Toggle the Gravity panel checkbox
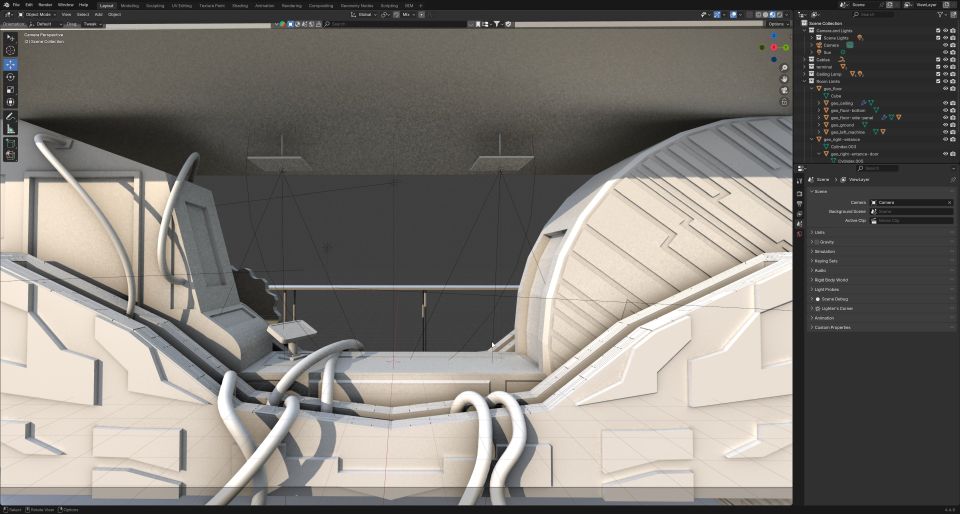 pyautogui.click(x=817, y=242)
